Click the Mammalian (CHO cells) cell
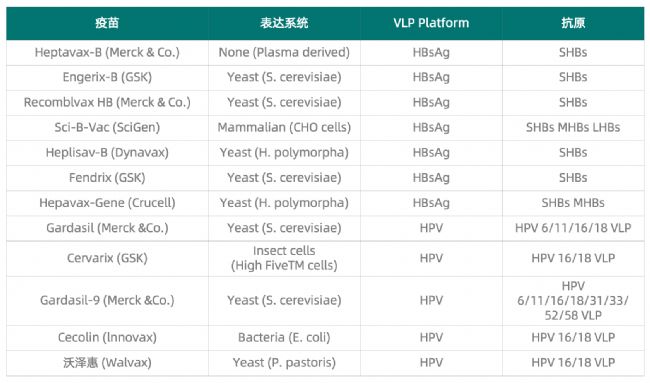This screenshot has height=383, width=650. coord(284,128)
